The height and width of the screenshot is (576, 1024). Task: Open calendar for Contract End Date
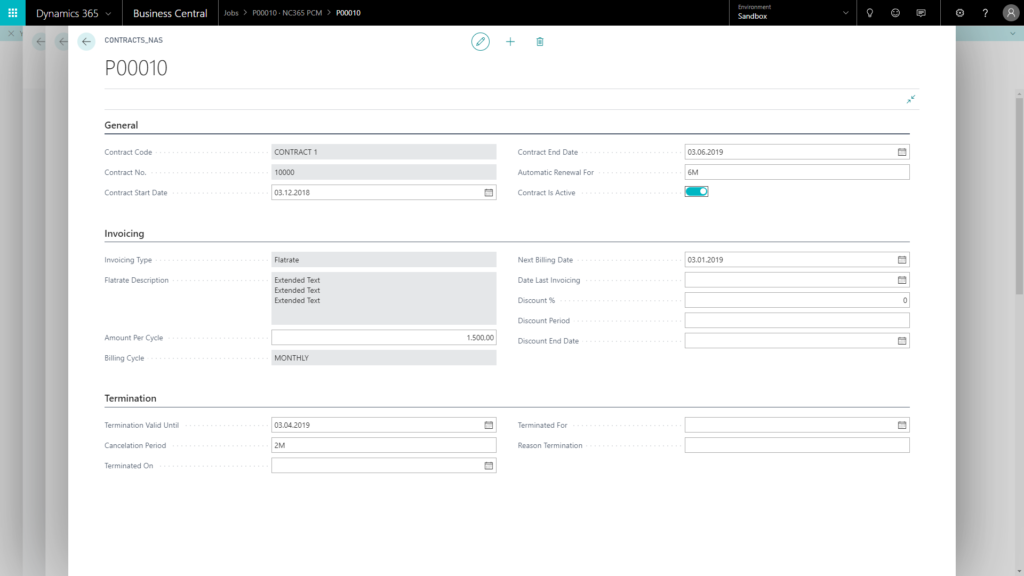902,152
